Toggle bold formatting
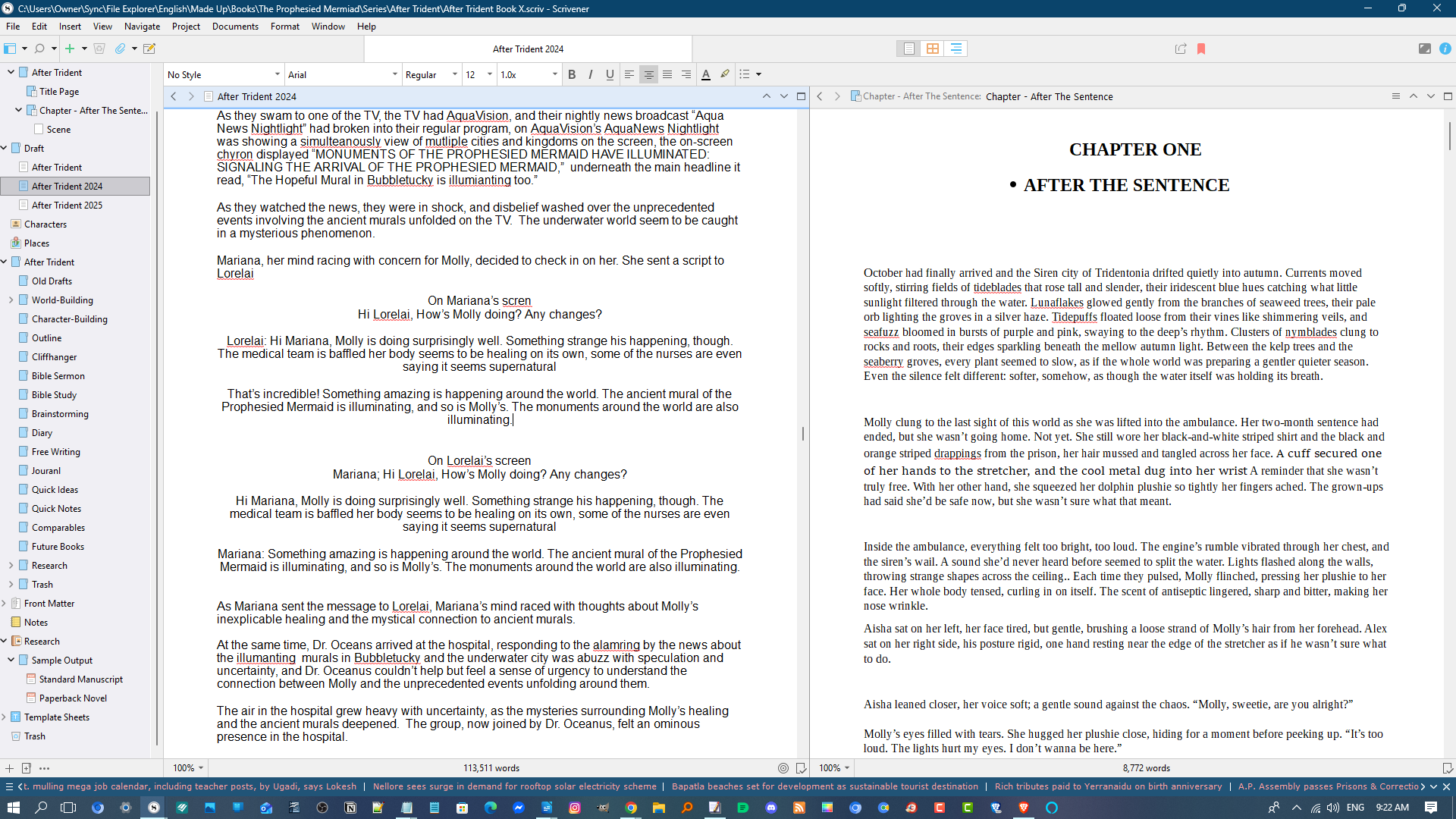Screen dimensions: 1456x819 (x=572, y=74)
